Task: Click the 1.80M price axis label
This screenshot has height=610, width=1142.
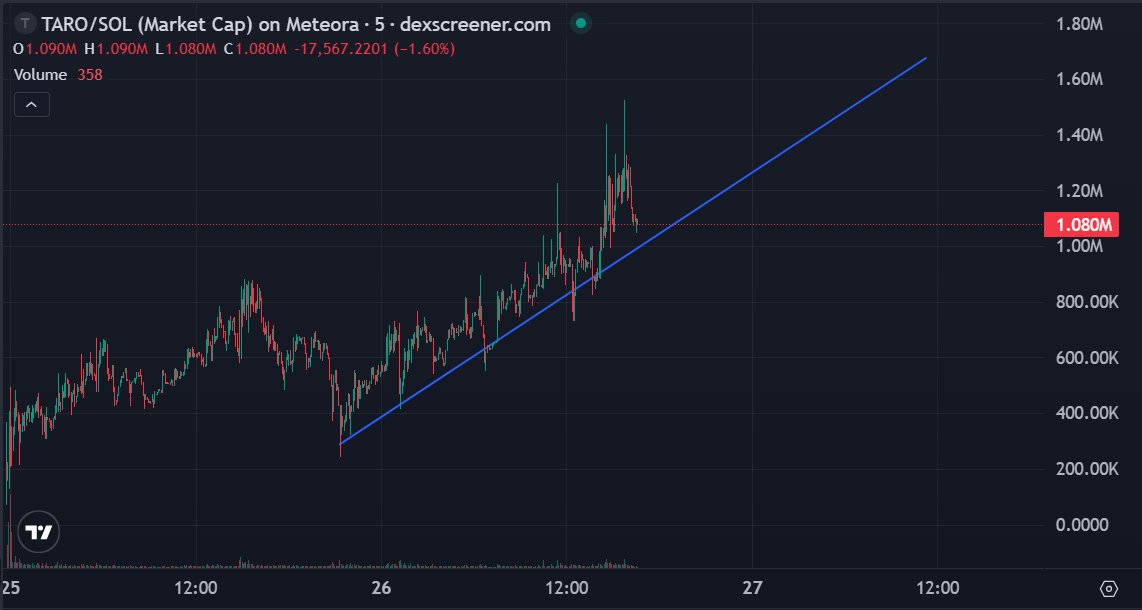Action: (x=1079, y=24)
